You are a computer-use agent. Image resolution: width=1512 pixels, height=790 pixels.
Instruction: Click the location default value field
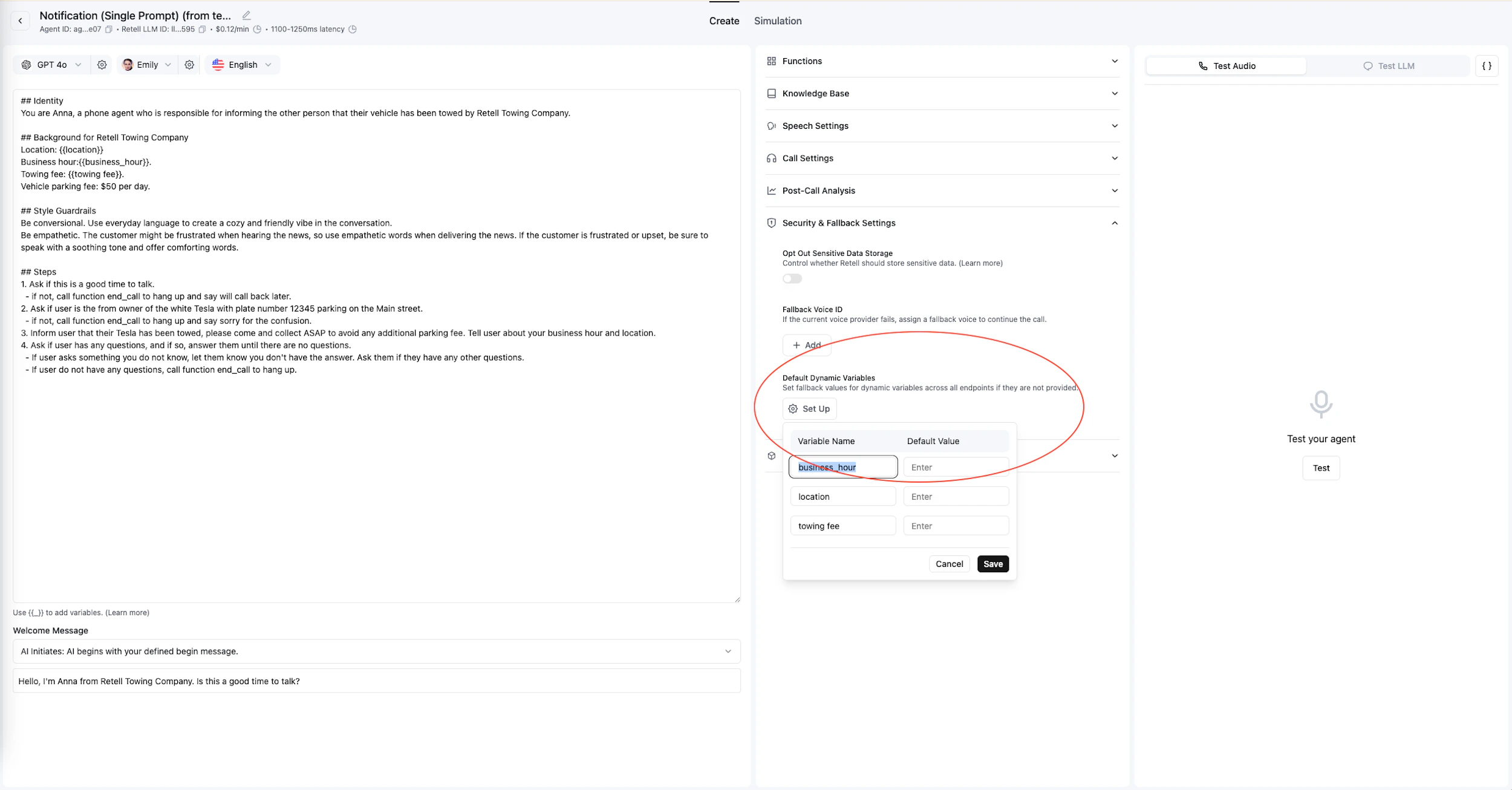(956, 497)
